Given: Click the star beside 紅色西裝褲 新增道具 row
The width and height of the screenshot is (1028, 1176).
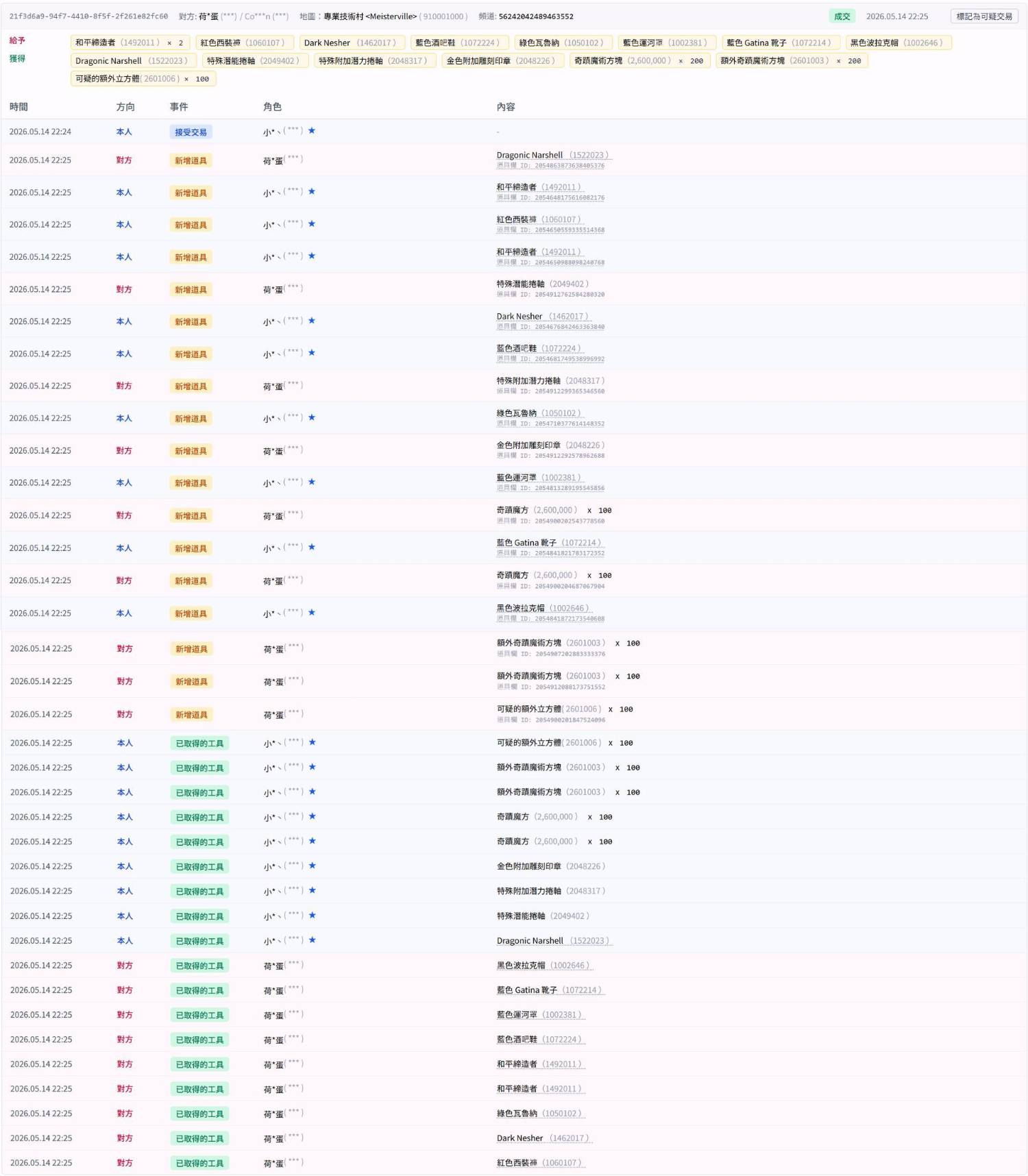Looking at the screenshot, I should (312, 224).
